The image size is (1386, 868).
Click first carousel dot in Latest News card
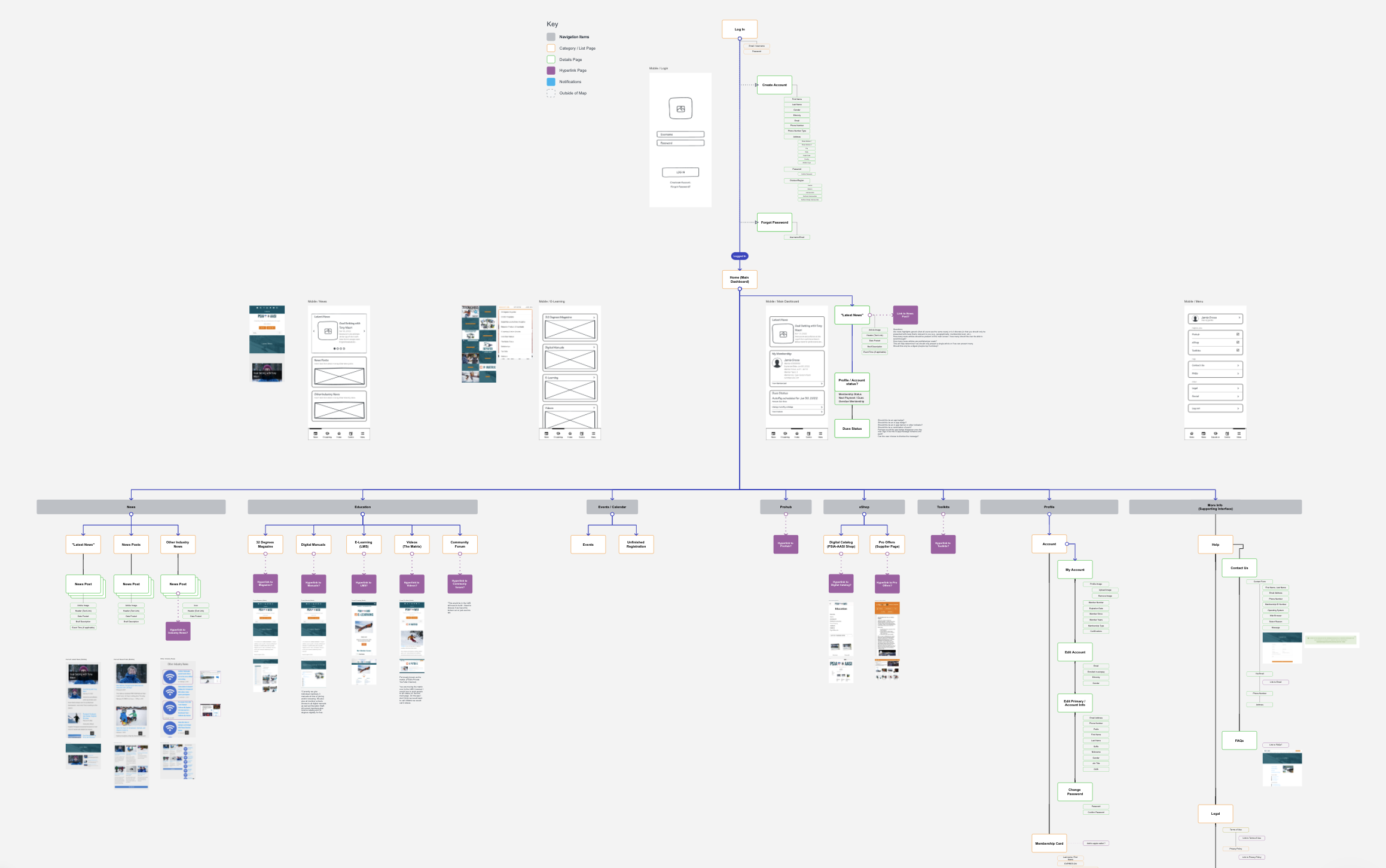pyautogui.click(x=334, y=349)
